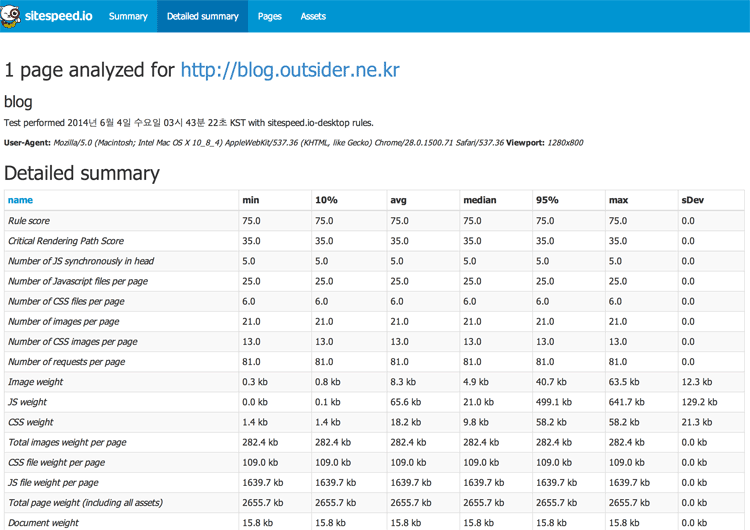Open the Pages tab
This screenshot has width=750, height=530.
(269, 16)
